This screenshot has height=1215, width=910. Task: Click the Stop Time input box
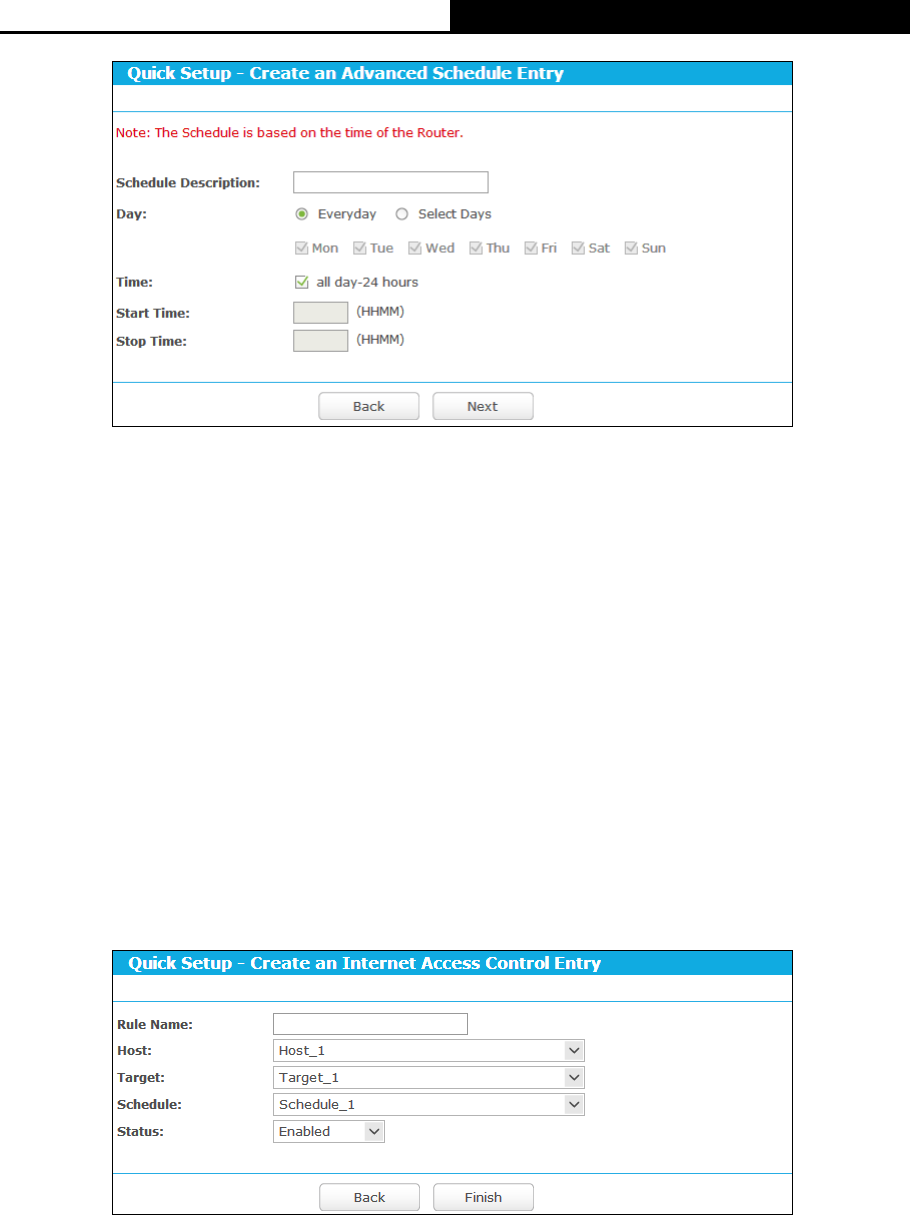click(x=320, y=341)
